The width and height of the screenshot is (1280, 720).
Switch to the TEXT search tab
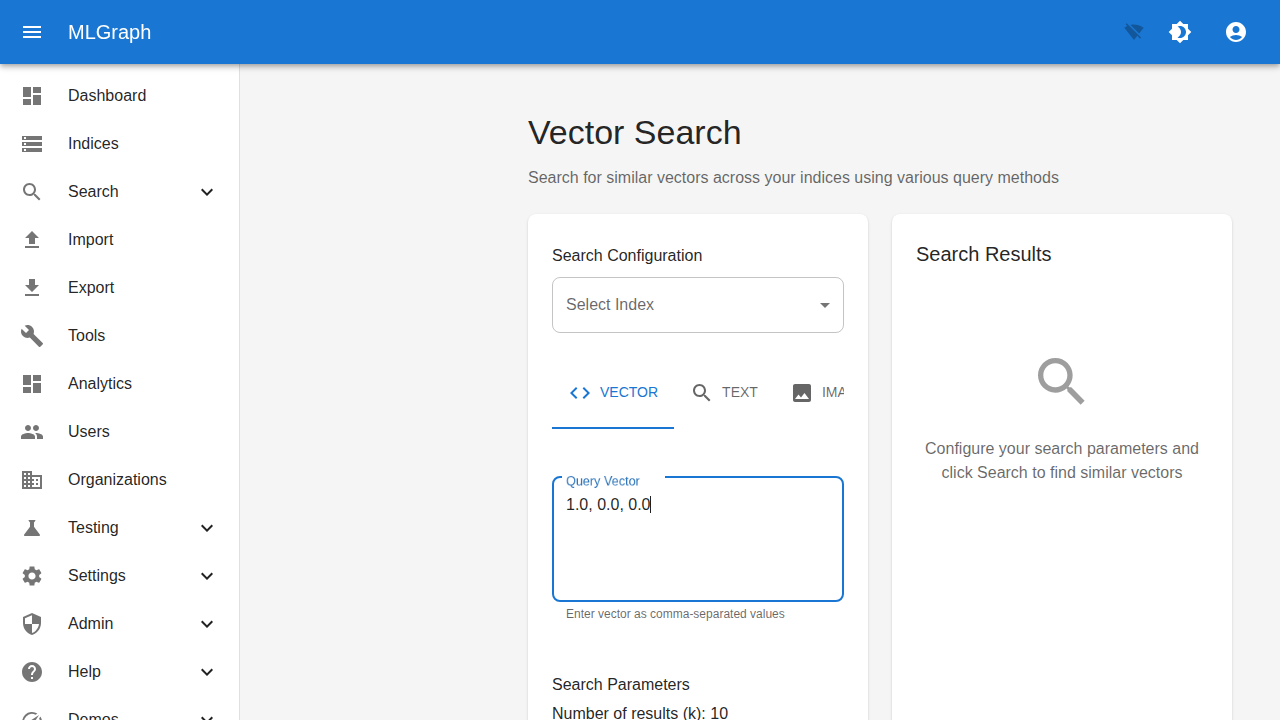[724, 392]
